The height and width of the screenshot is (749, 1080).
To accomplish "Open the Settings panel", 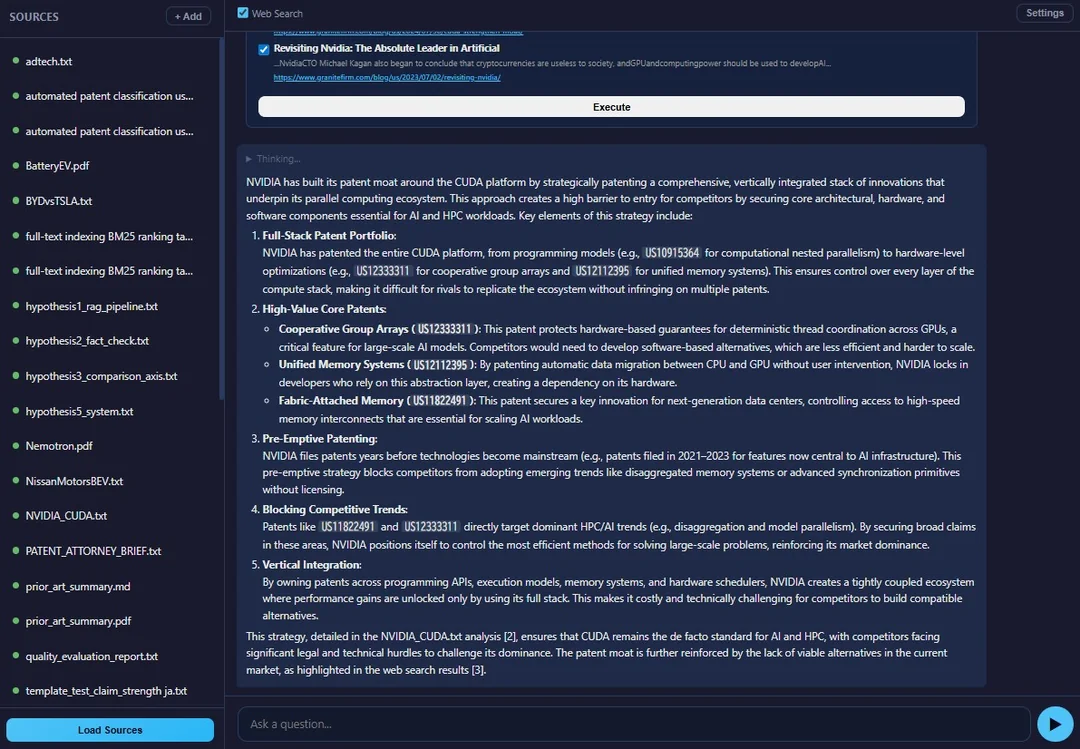I will [x=1044, y=13].
